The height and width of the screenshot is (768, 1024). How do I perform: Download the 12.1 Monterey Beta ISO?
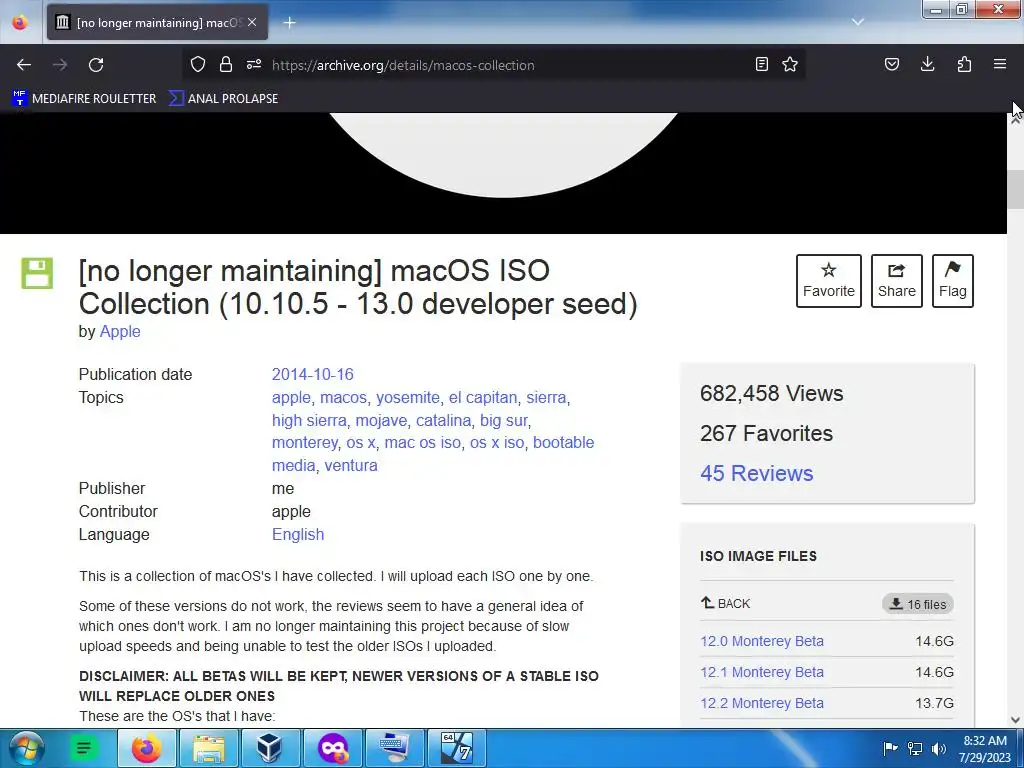coord(761,672)
